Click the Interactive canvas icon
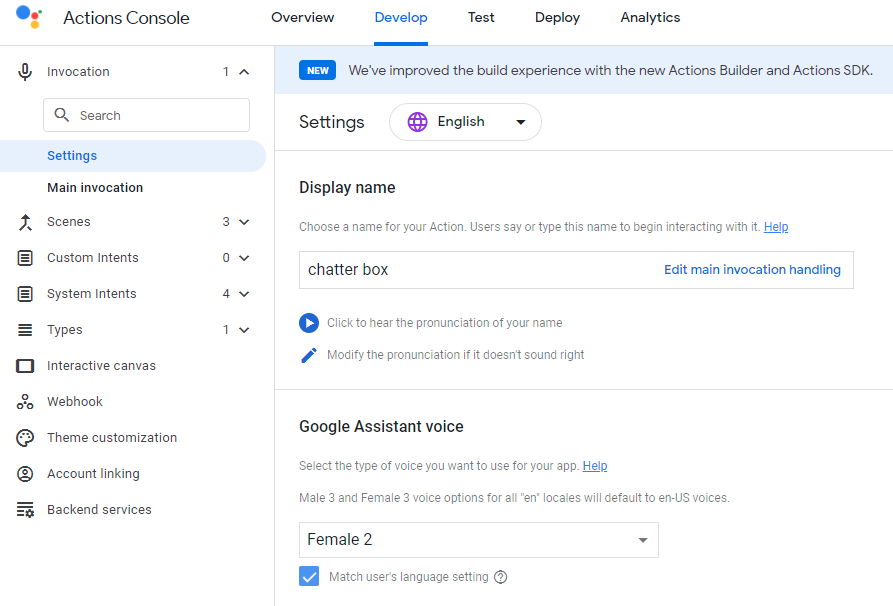Image resolution: width=893 pixels, height=606 pixels. [x=23, y=365]
